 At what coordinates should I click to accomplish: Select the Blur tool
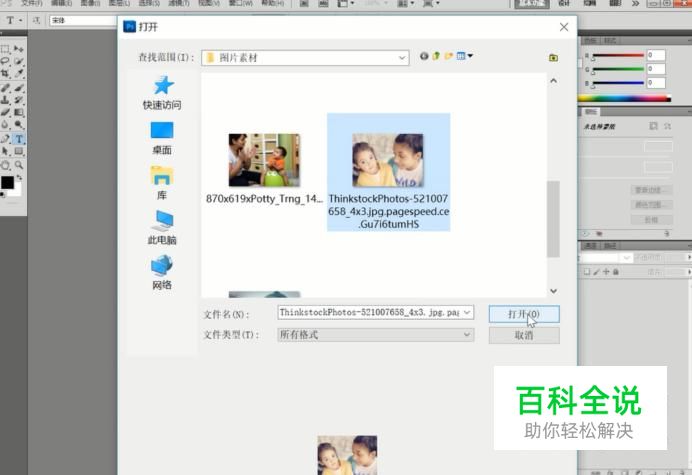(5, 125)
